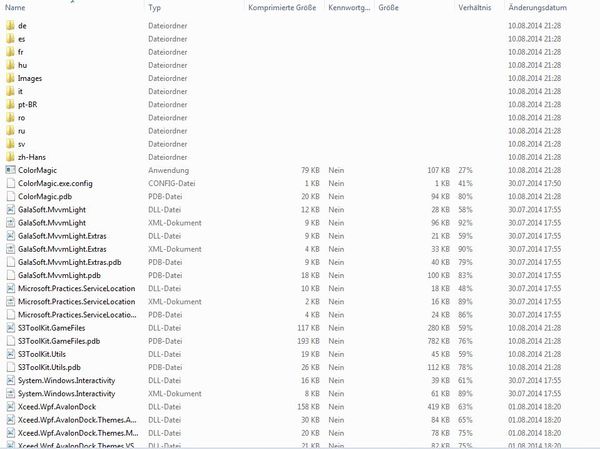Click the 'S3ToolKit.GameFiles.pdb' file name
600x449 pixels.
[59, 341]
